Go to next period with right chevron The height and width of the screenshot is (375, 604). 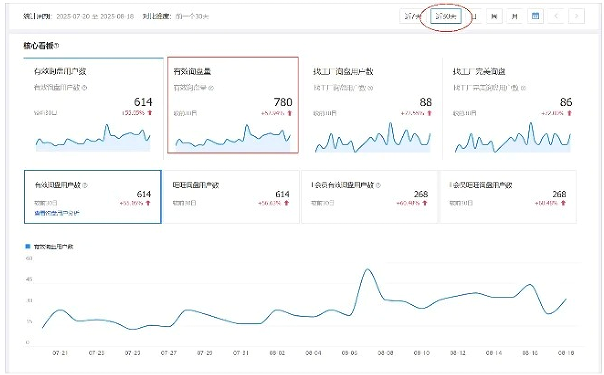576,16
